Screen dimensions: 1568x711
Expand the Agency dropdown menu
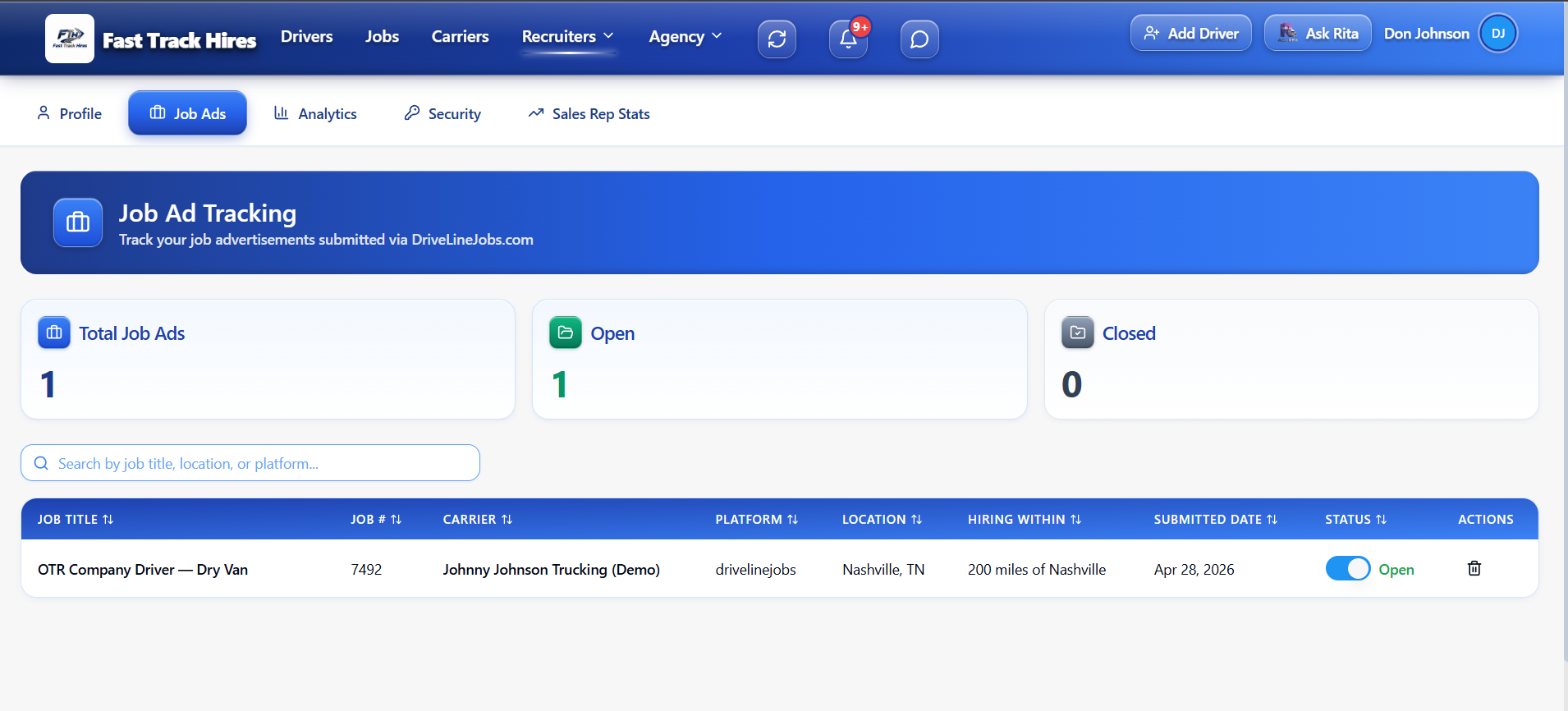(685, 36)
